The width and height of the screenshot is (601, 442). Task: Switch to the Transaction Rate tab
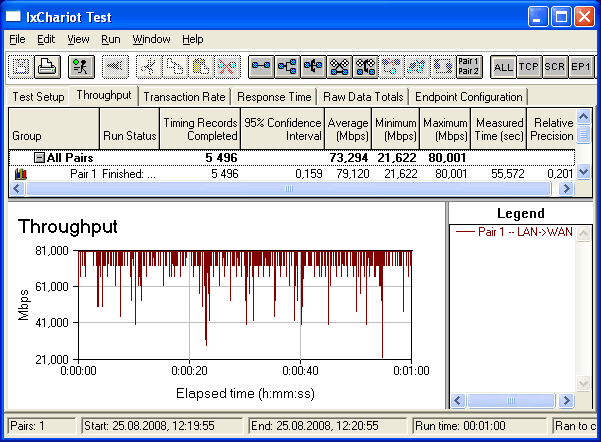pos(184,97)
